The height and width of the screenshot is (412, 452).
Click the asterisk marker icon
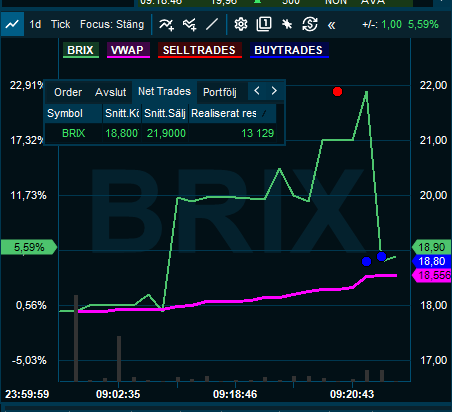(x=287, y=24)
